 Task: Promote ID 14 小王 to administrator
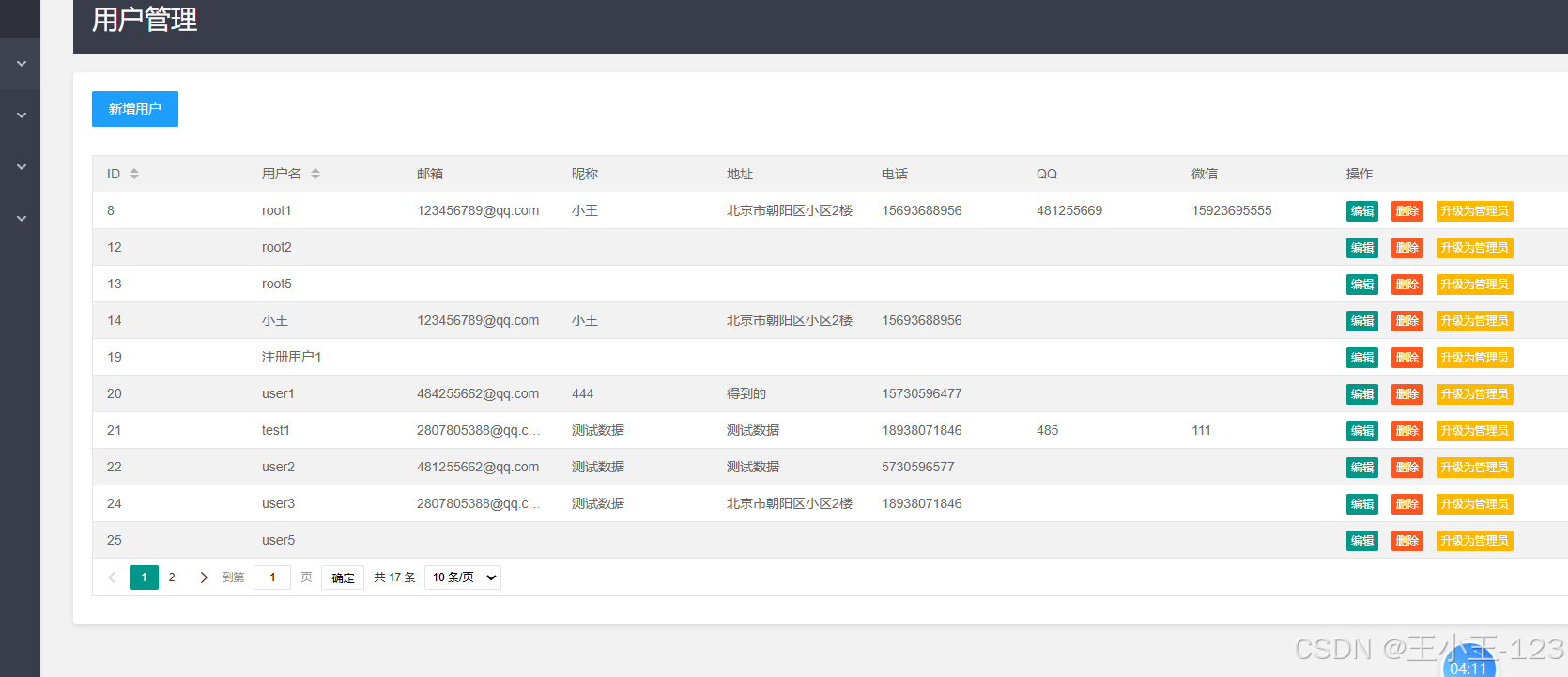[x=1475, y=321]
